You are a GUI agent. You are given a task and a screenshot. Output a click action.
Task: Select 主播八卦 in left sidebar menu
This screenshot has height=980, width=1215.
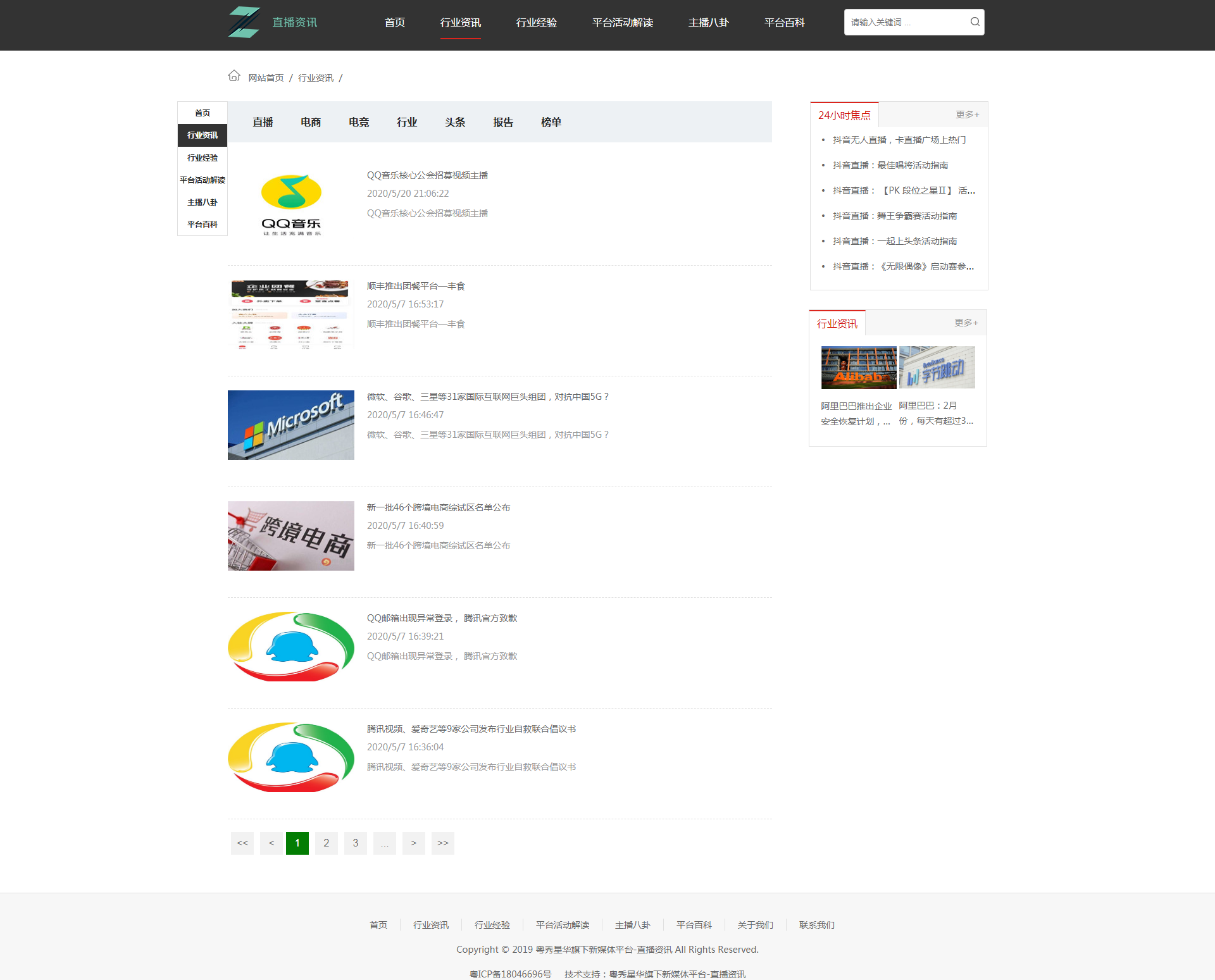202,202
